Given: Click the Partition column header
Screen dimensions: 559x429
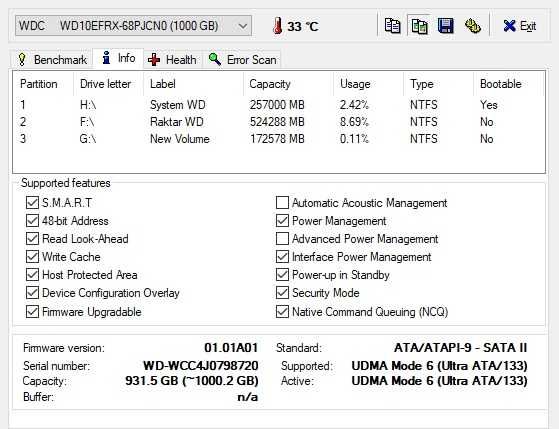Looking at the screenshot, I should click(x=43, y=84).
